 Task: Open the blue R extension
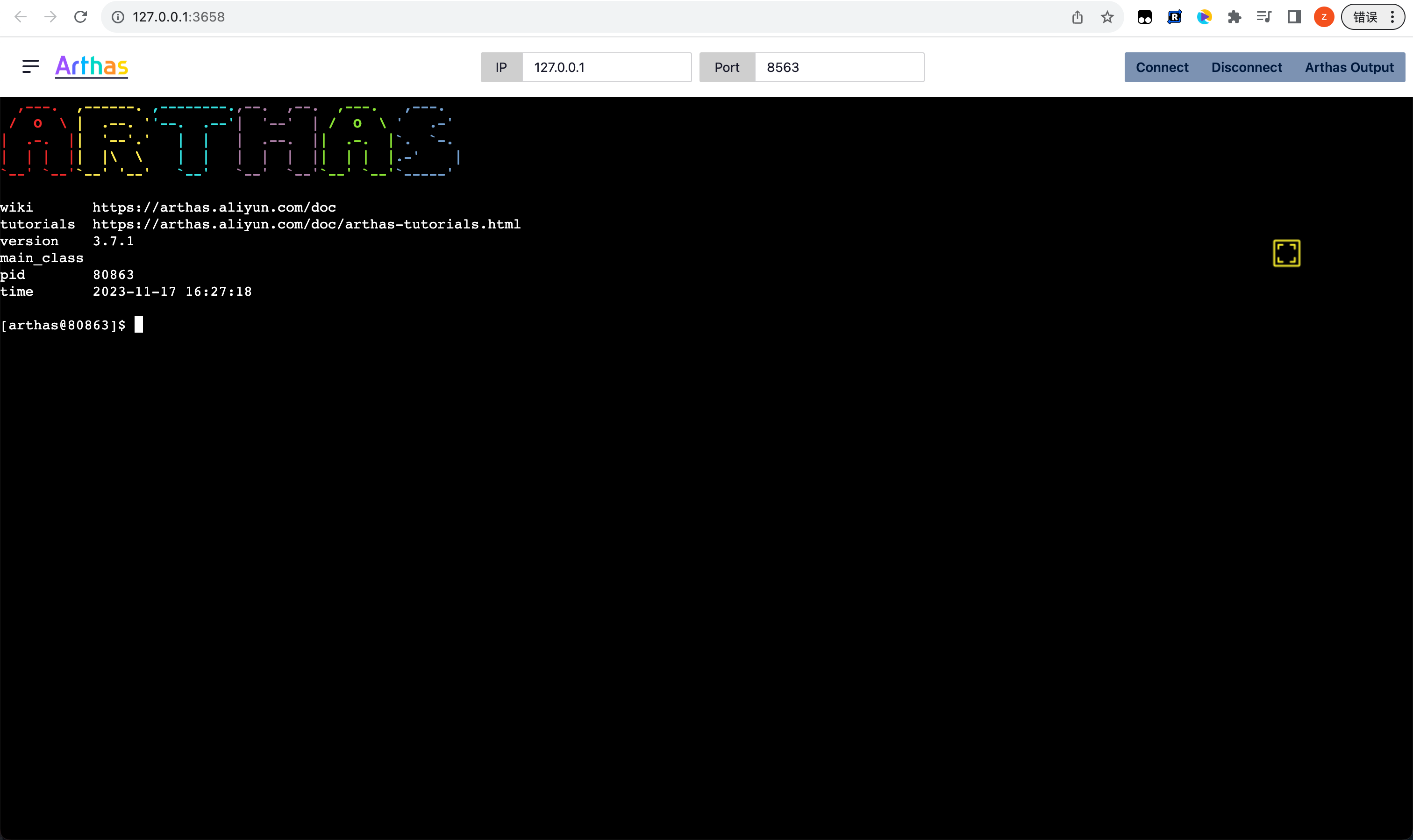pos(1175,17)
